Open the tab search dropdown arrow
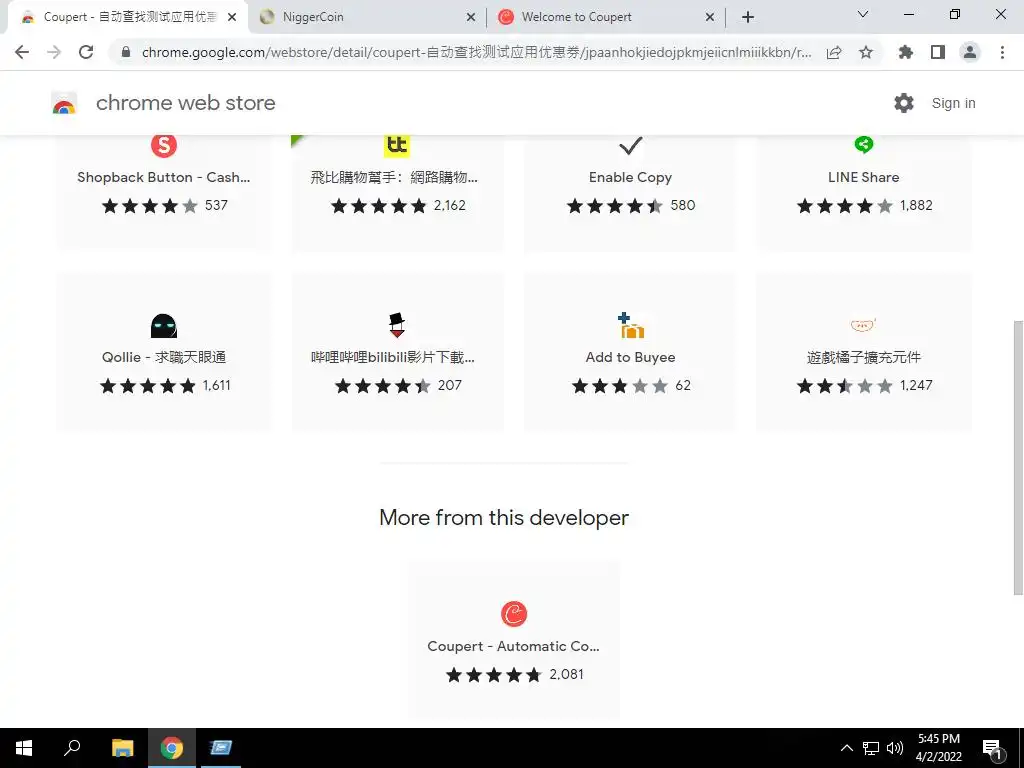The height and width of the screenshot is (768, 1024). pos(863,14)
